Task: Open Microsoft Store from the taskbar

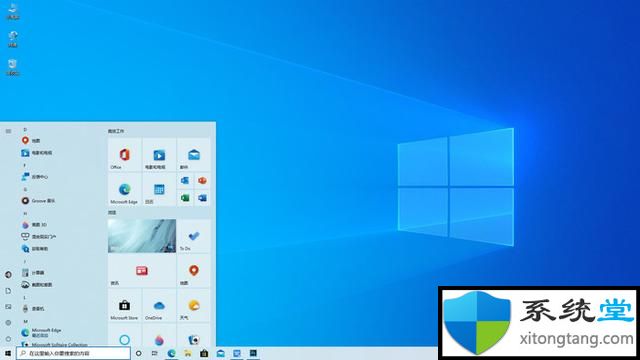Action: point(204,353)
